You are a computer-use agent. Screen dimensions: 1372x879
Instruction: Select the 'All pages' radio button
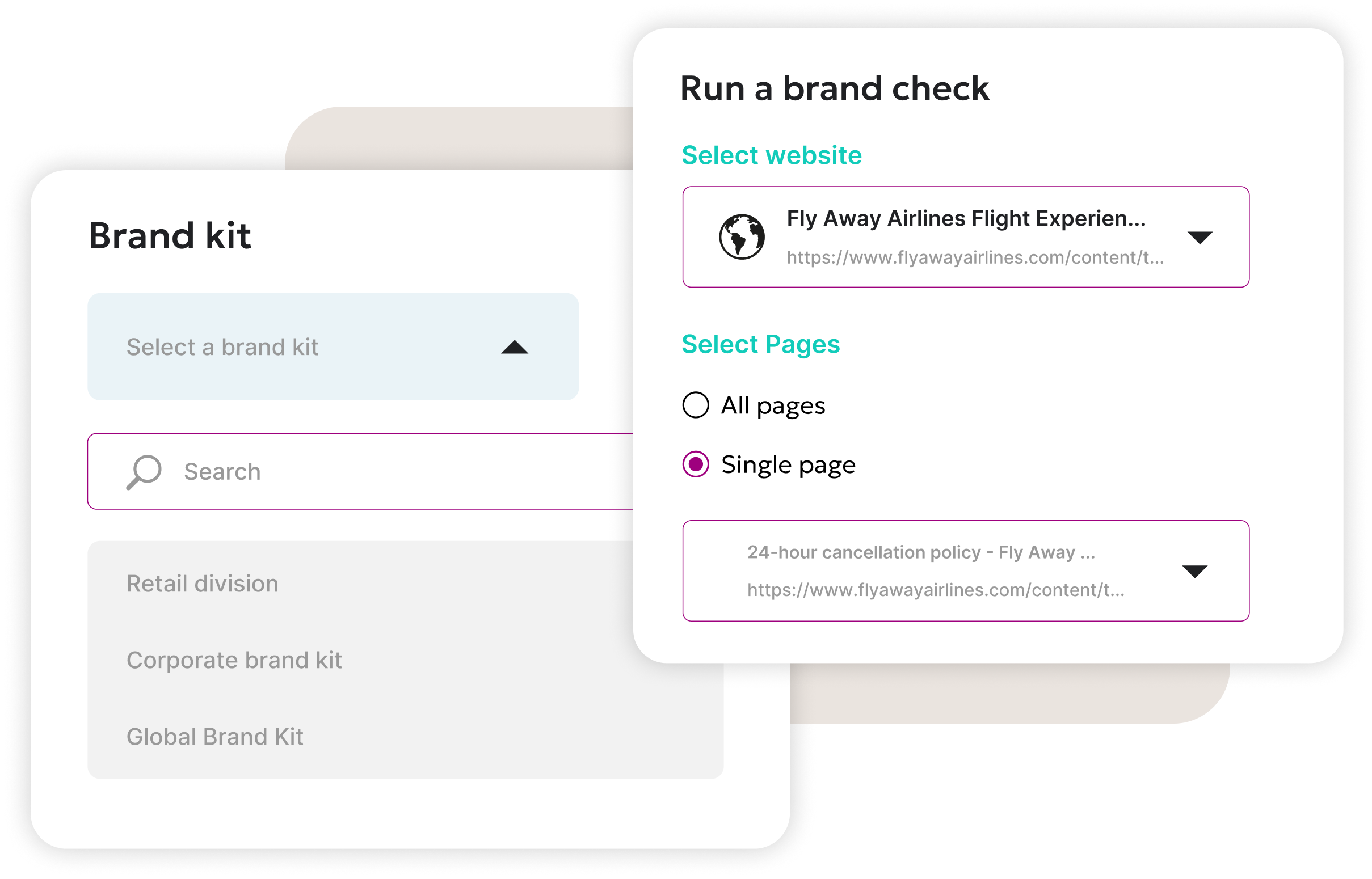696,405
